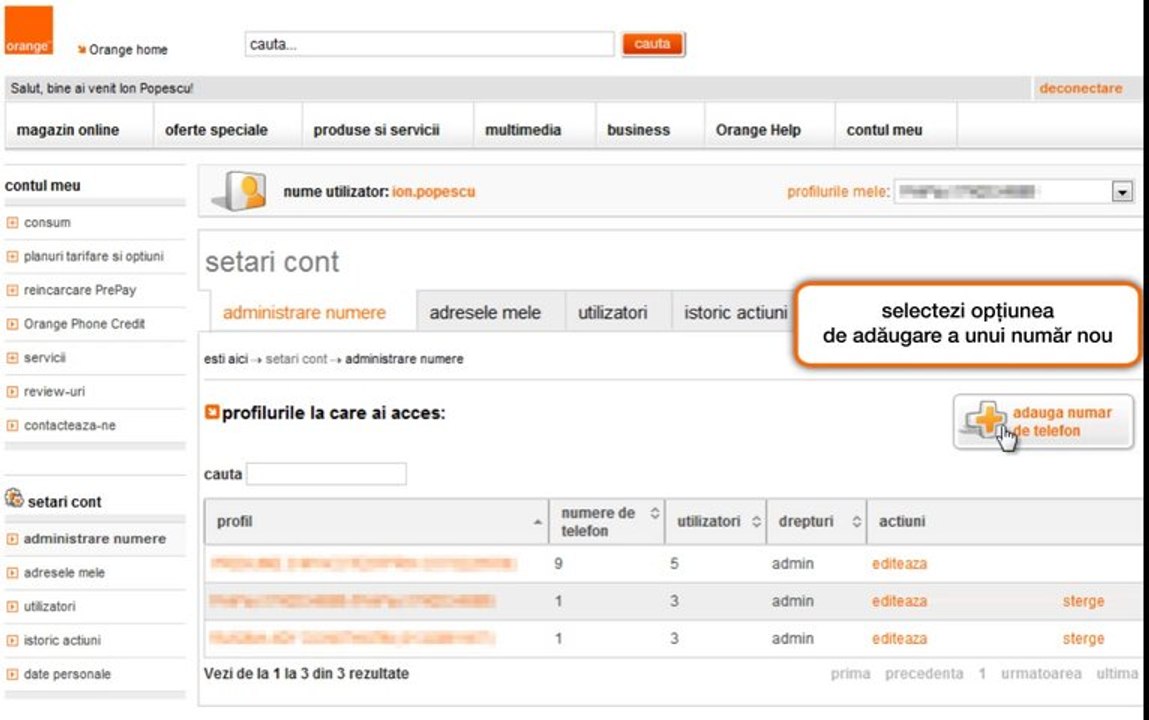Sort by drepturi column arrows

point(856,522)
